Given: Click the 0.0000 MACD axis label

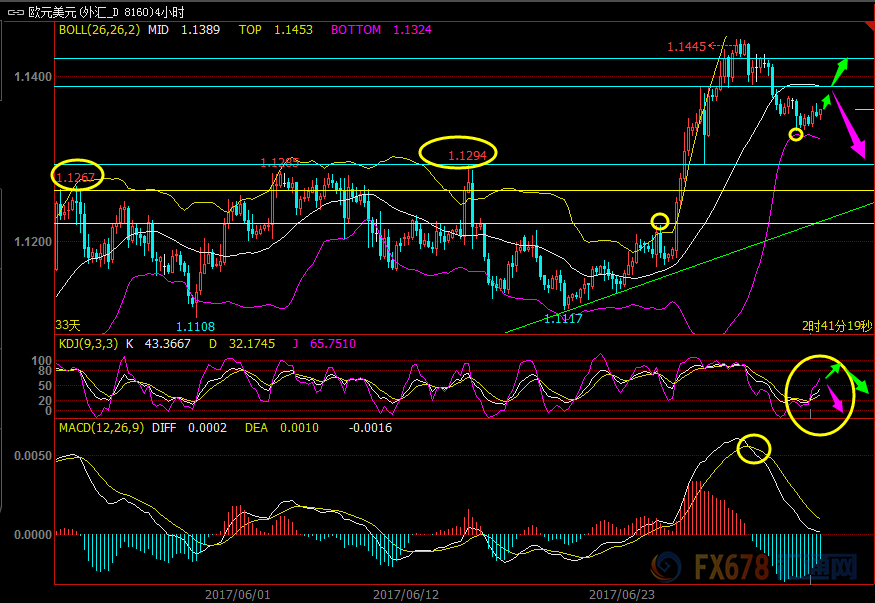Looking at the screenshot, I should pyautogui.click(x=33, y=534).
